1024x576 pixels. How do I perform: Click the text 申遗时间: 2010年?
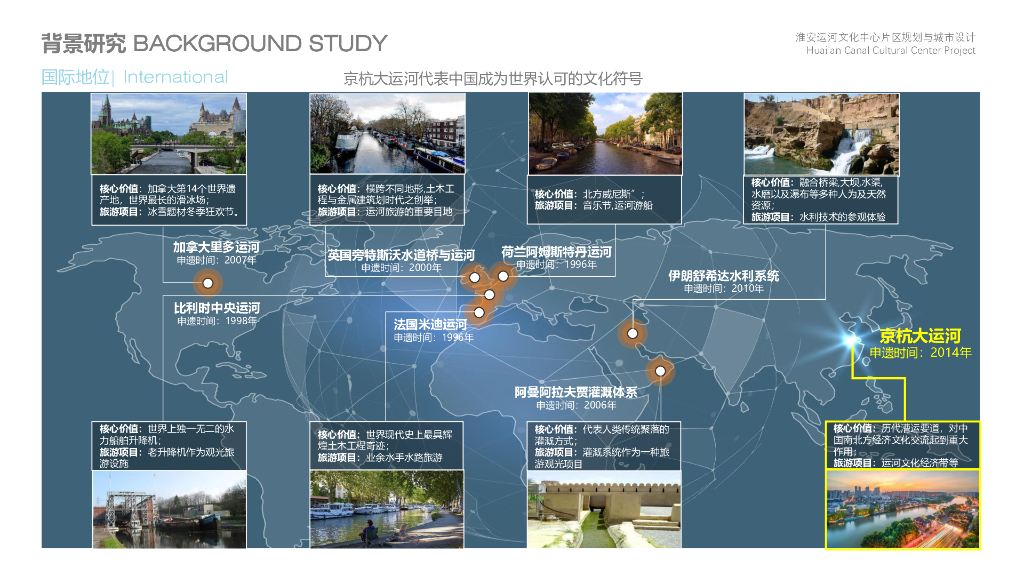724,289
